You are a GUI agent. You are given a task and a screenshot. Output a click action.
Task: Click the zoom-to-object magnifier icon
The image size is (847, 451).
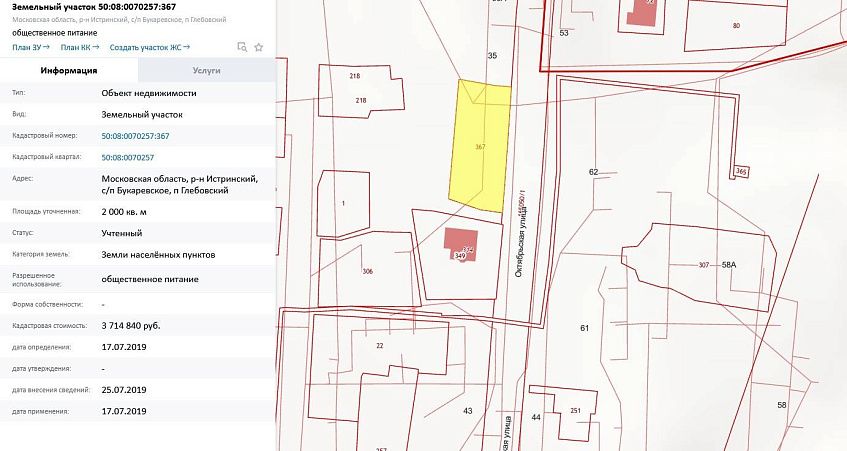pyautogui.click(x=242, y=47)
